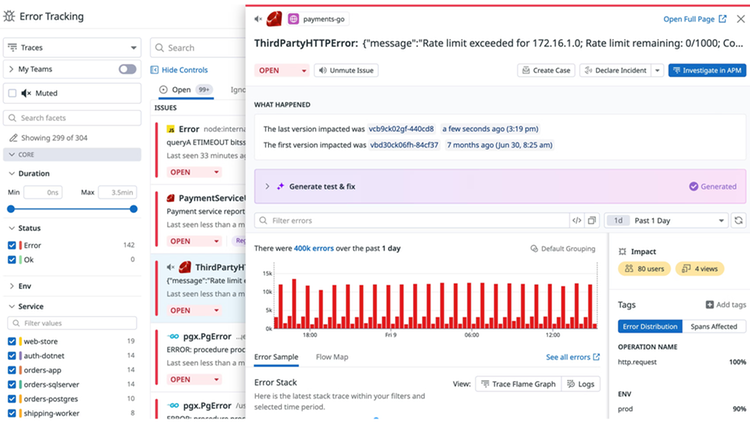Click the Hide Controls panel icon
This screenshot has width=750, height=424.
154,70
